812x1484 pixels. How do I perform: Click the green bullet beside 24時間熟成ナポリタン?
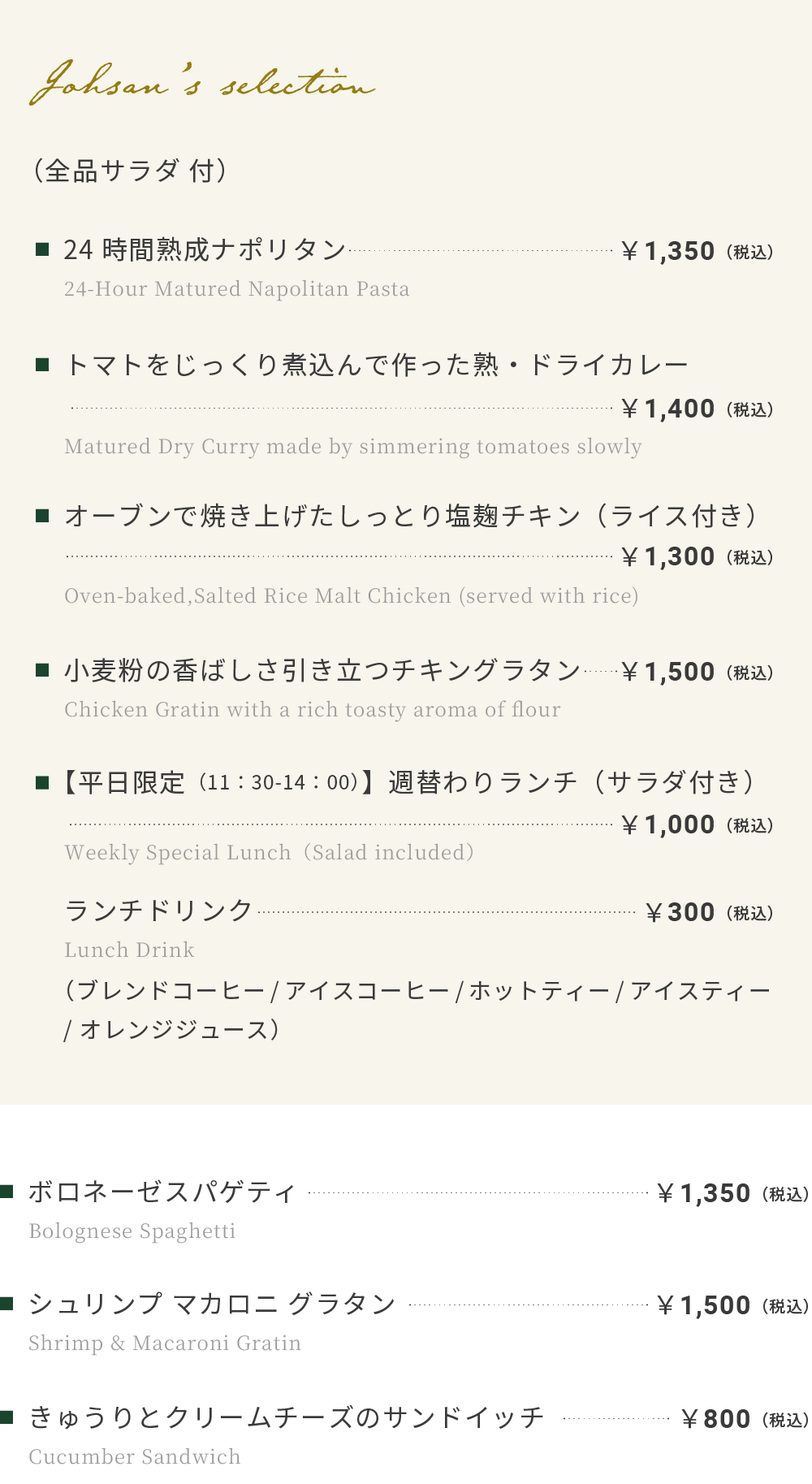click(43, 249)
